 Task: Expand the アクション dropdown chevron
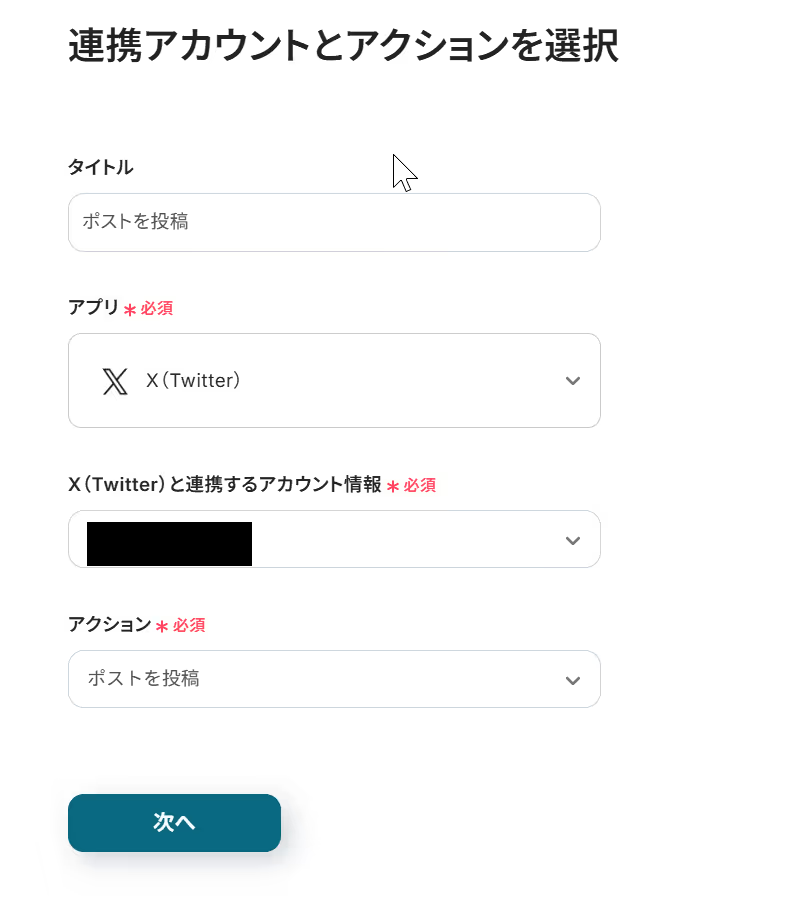[572, 680]
